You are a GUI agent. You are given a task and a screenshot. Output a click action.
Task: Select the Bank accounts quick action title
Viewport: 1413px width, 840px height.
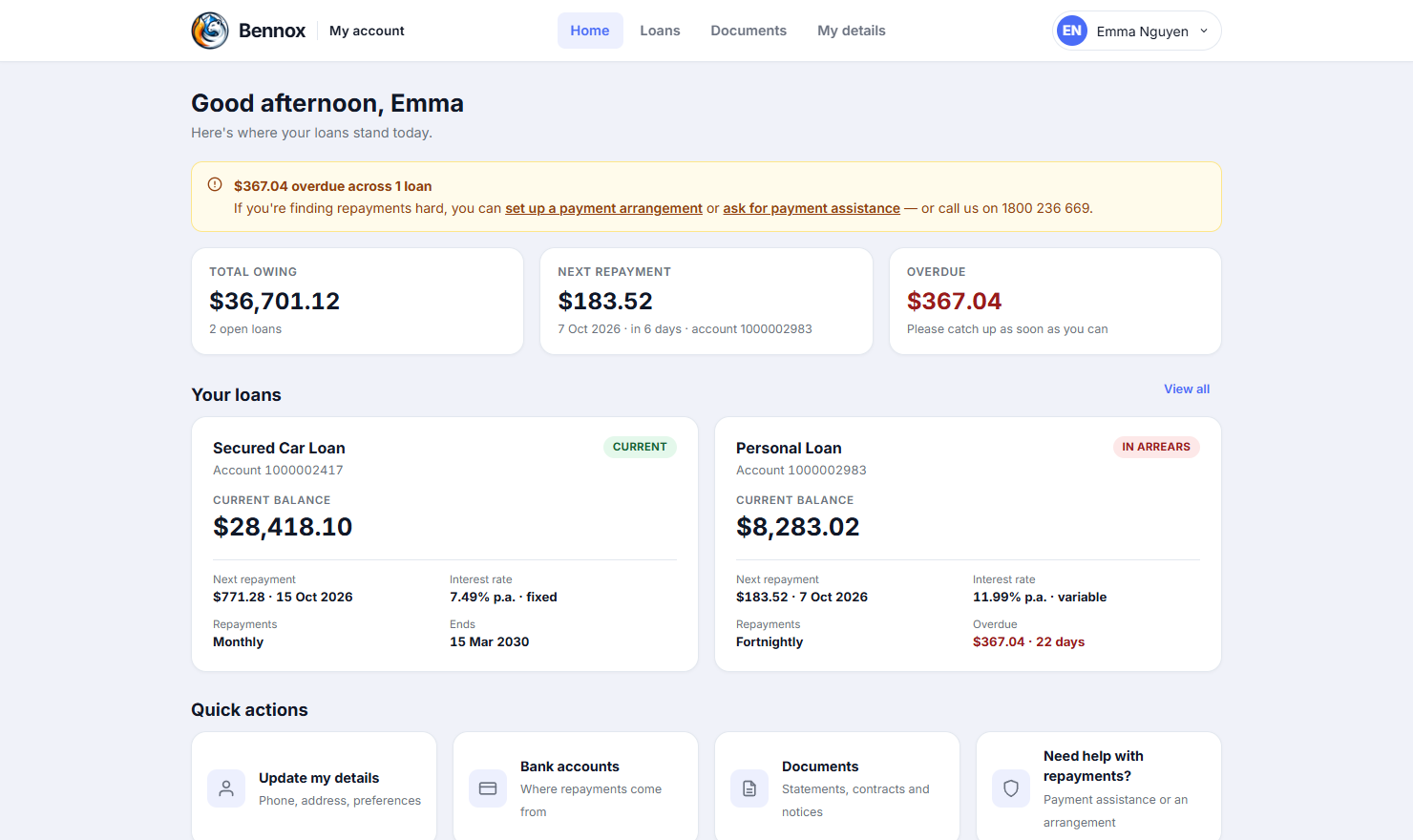click(x=570, y=766)
